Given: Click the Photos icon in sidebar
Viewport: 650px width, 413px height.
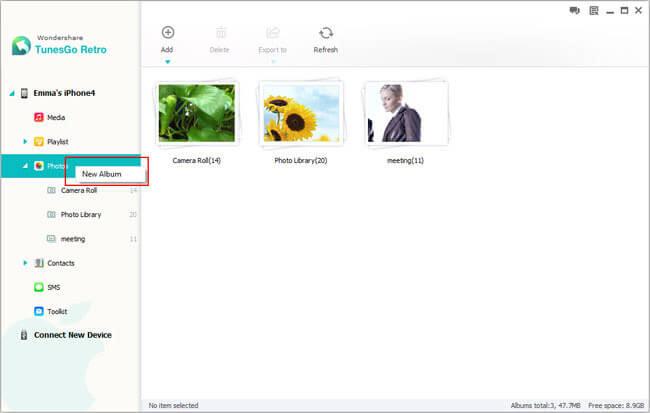Looking at the screenshot, I should pyautogui.click(x=39, y=166).
